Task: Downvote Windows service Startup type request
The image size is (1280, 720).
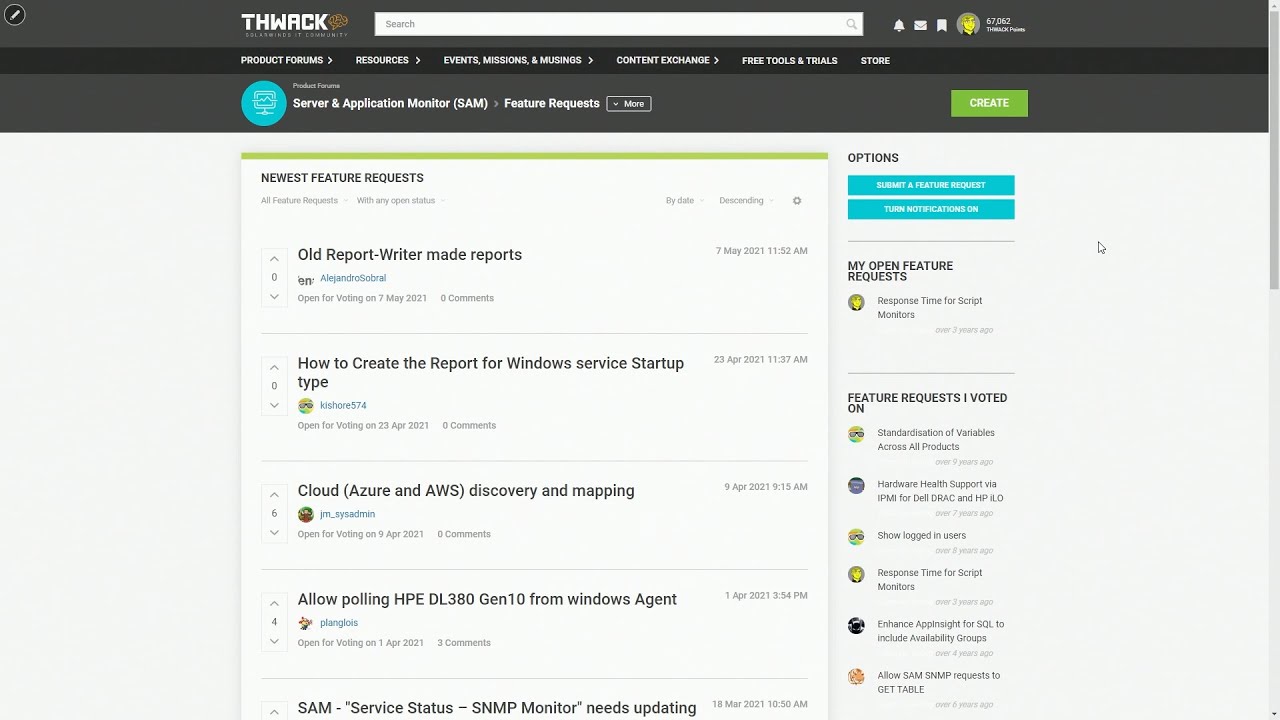Action: [274, 405]
